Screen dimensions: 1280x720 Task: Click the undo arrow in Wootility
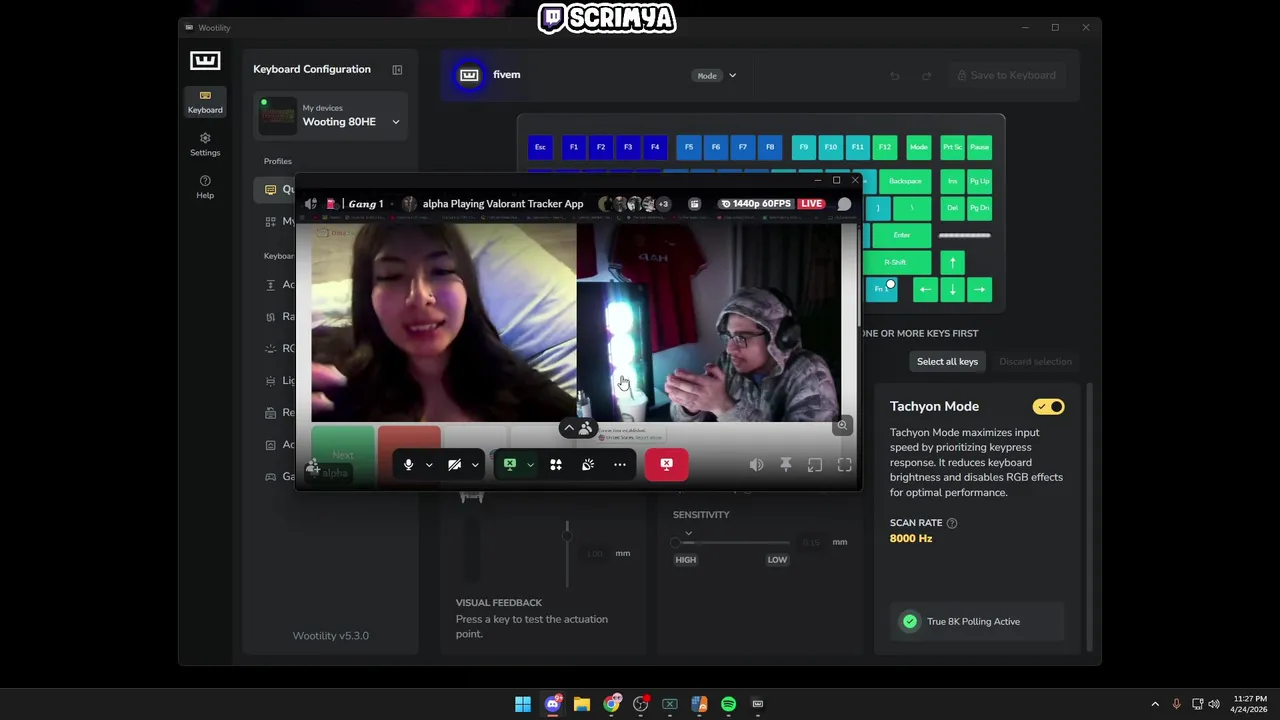pos(895,76)
